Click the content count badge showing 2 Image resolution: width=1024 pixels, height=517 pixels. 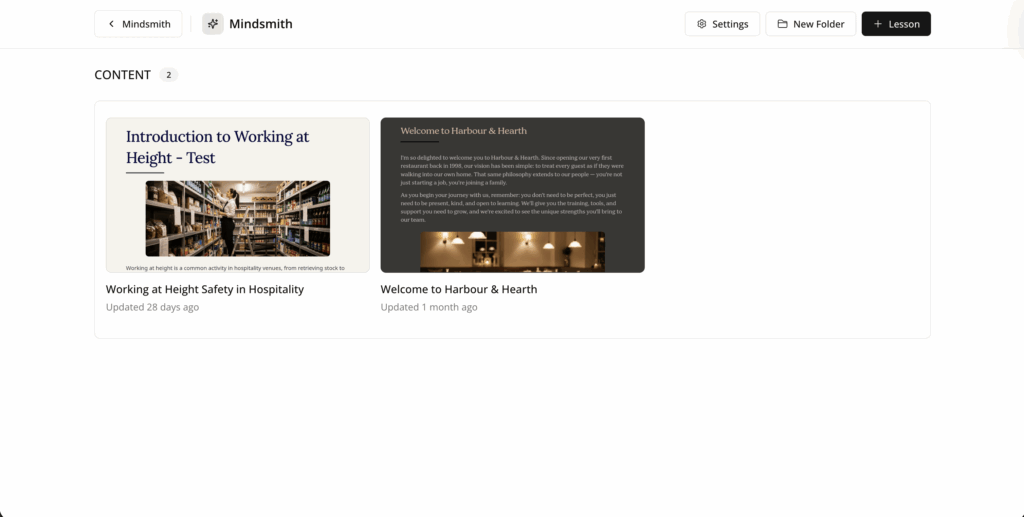168,75
